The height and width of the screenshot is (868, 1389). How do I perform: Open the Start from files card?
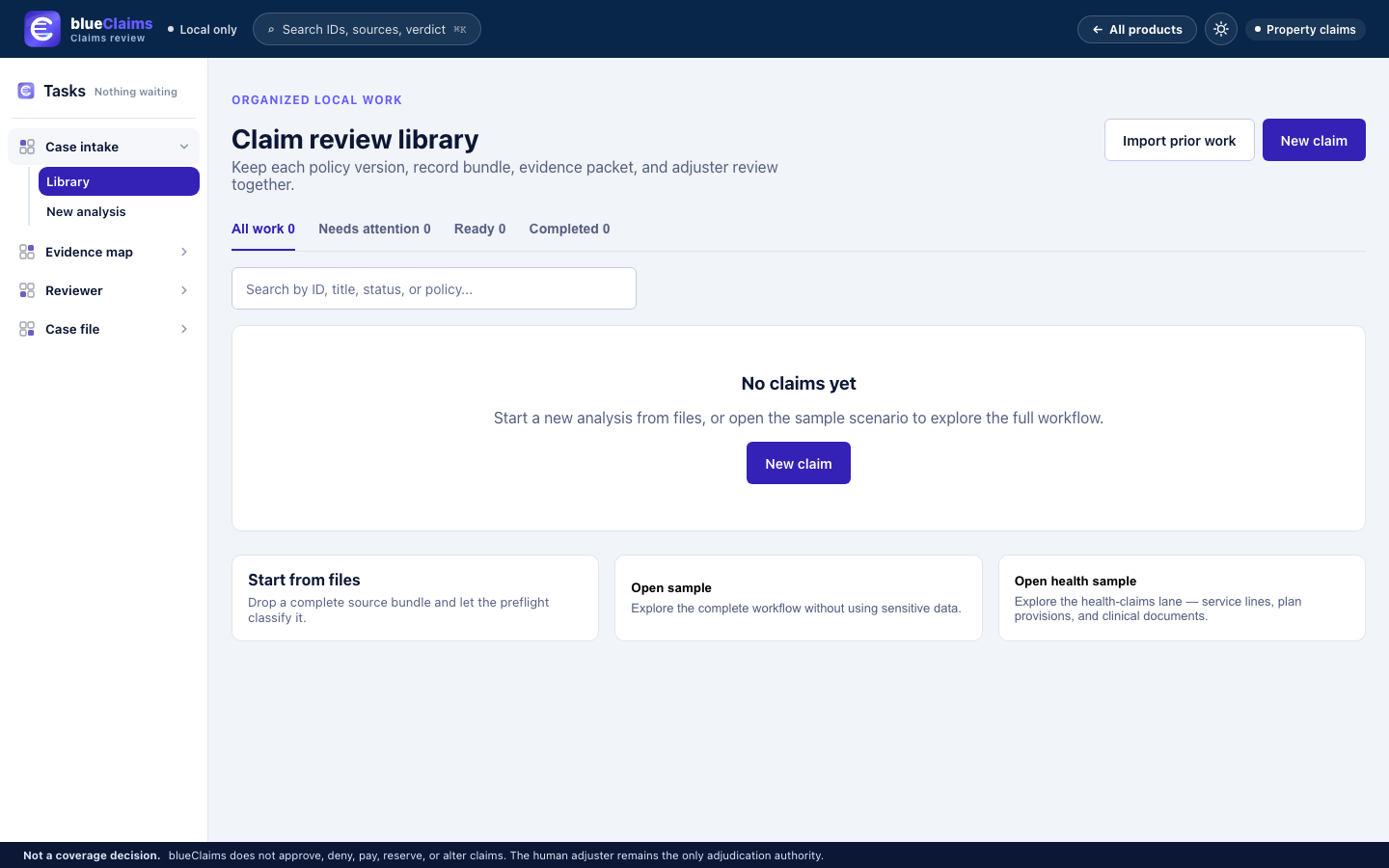415,598
